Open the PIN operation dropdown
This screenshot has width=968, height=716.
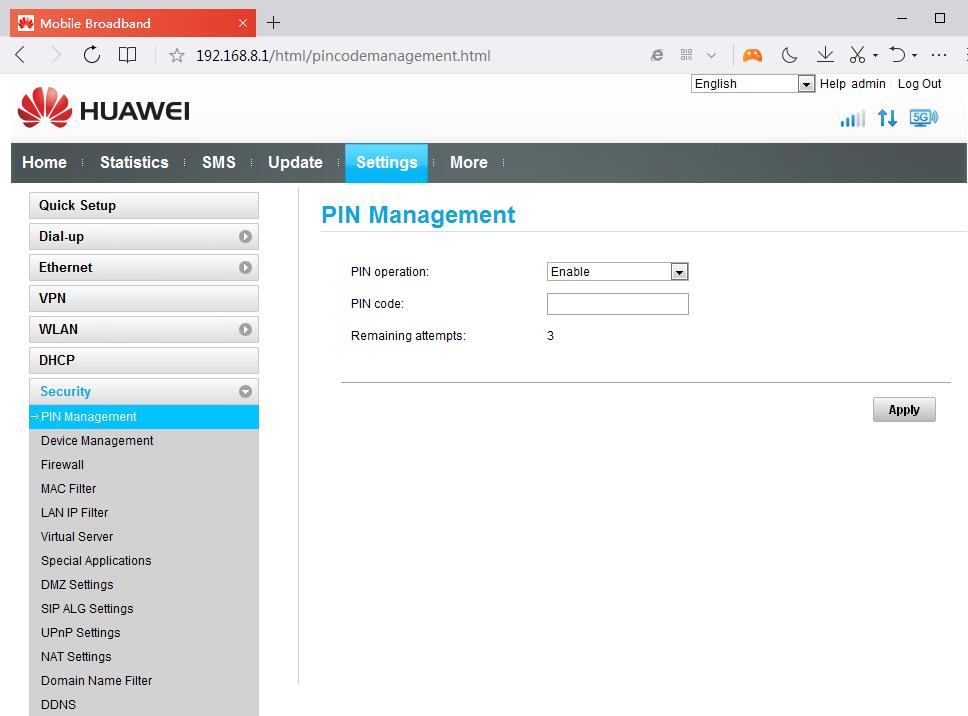coord(617,272)
